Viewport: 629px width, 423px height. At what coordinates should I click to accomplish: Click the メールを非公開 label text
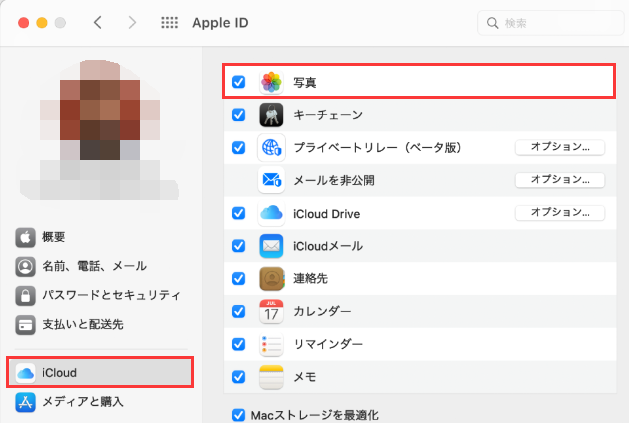pos(334,181)
